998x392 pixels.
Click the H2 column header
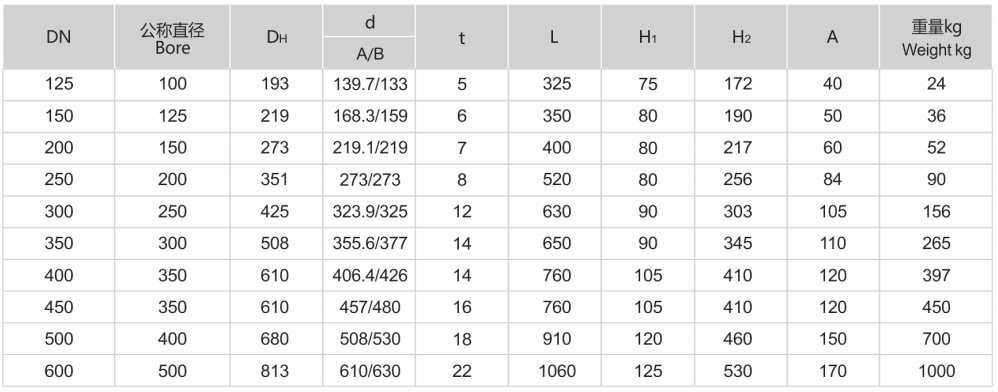[x=741, y=38]
